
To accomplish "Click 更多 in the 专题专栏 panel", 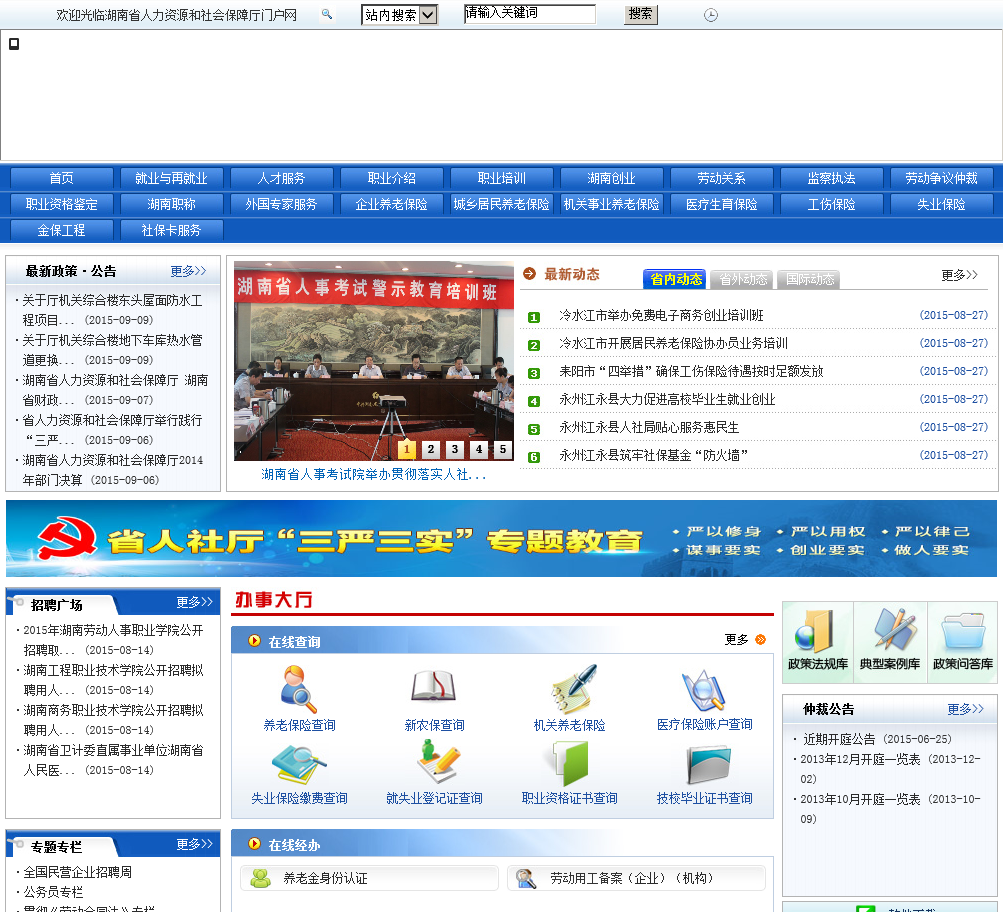I will tap(194, 844).
